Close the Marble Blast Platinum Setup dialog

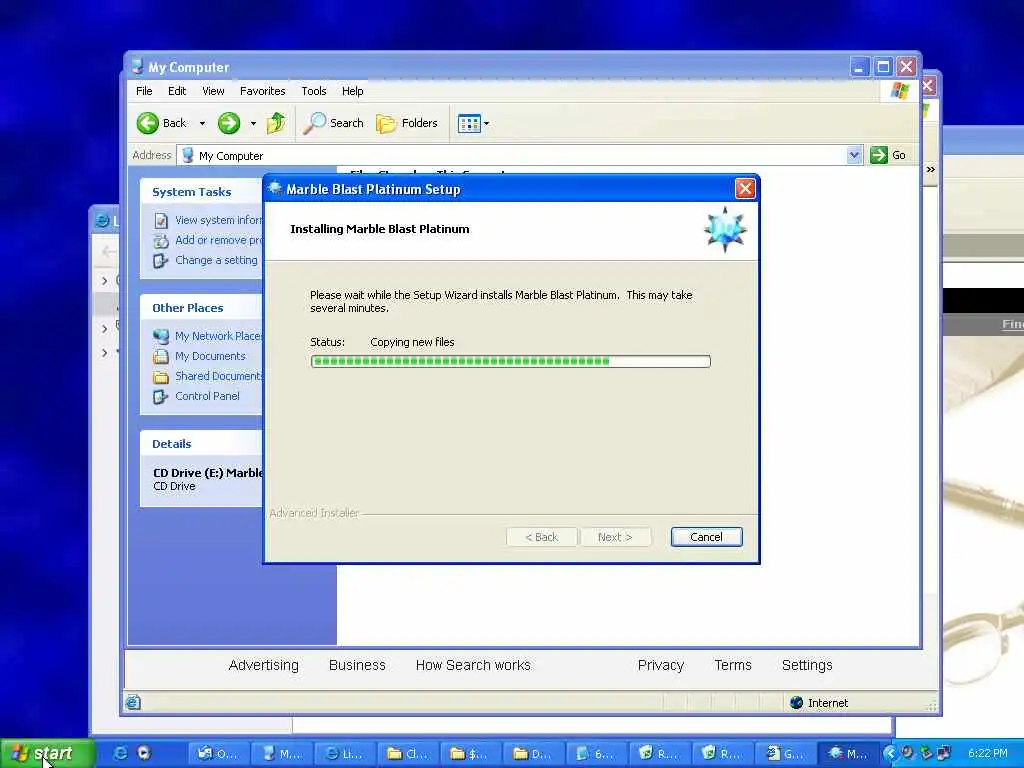[745, 189]
